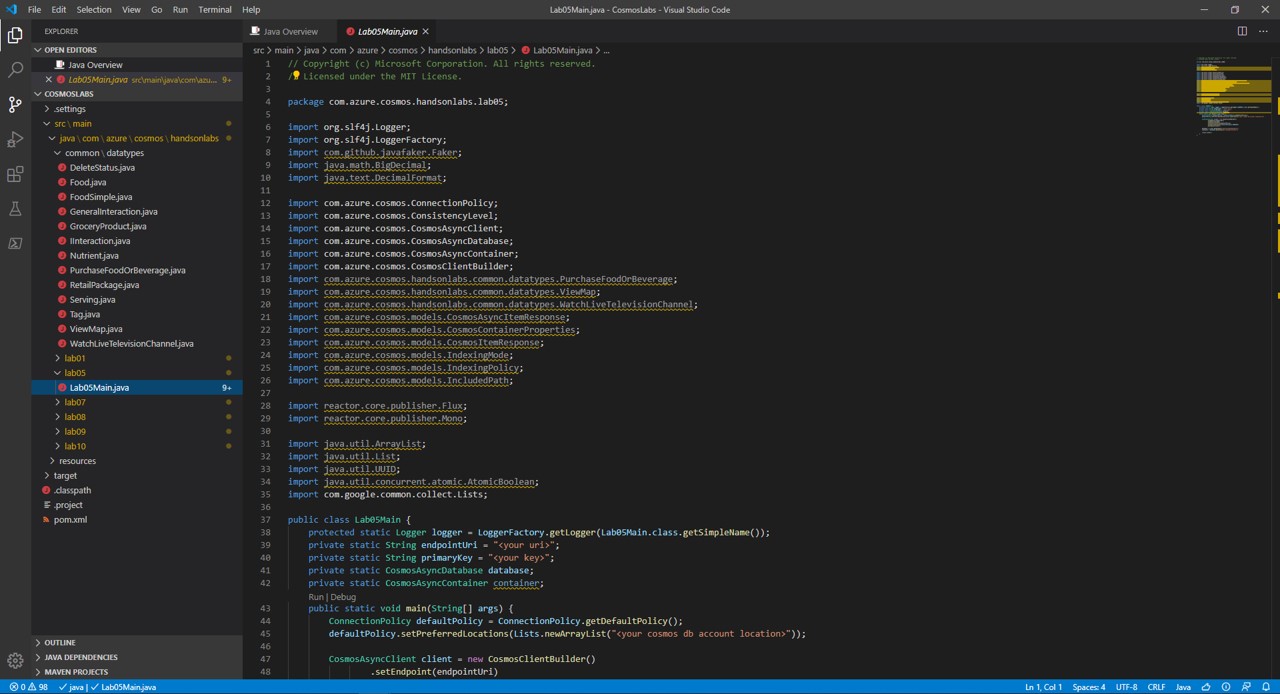This screenshot has width=1280, height=694.
Task: Open the Source Control view
Action: click(15, 104)
